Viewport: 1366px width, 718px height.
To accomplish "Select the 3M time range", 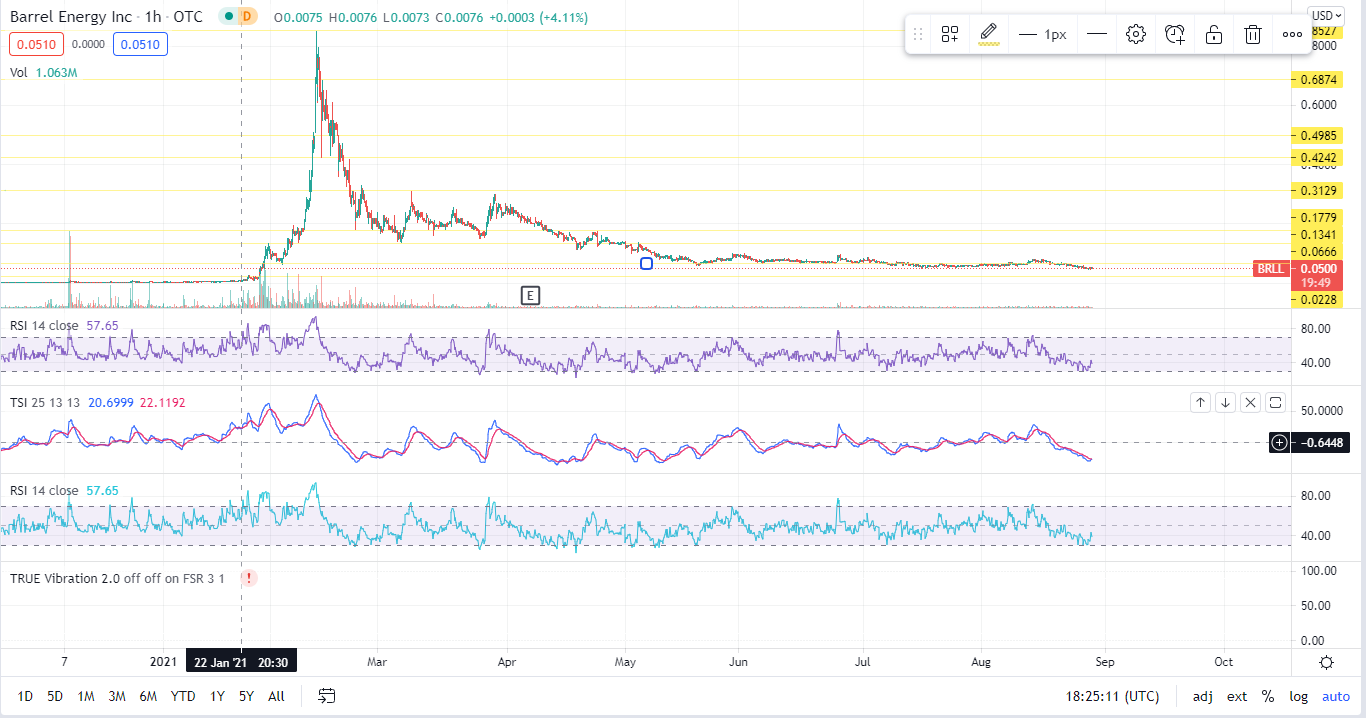I will tap(117, 696).
